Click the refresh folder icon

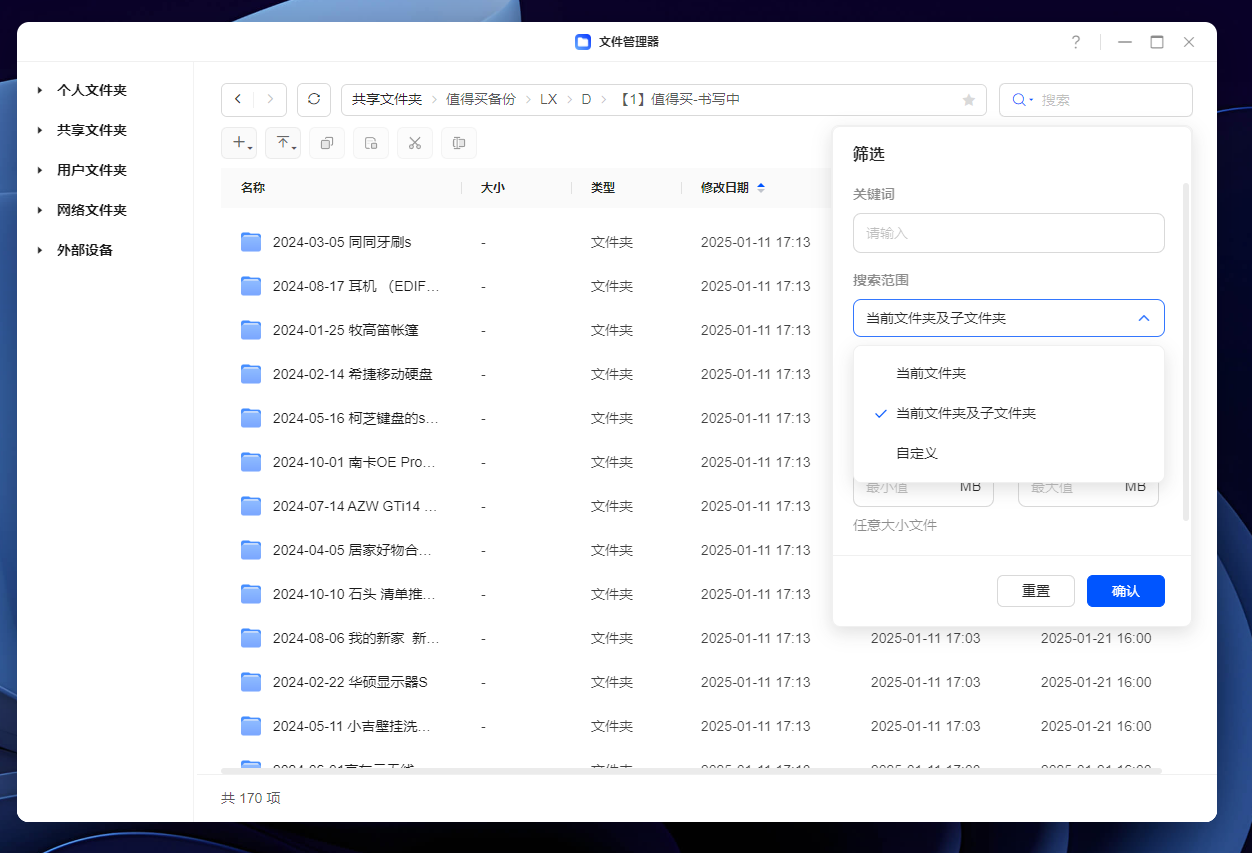tap(314, 100)
